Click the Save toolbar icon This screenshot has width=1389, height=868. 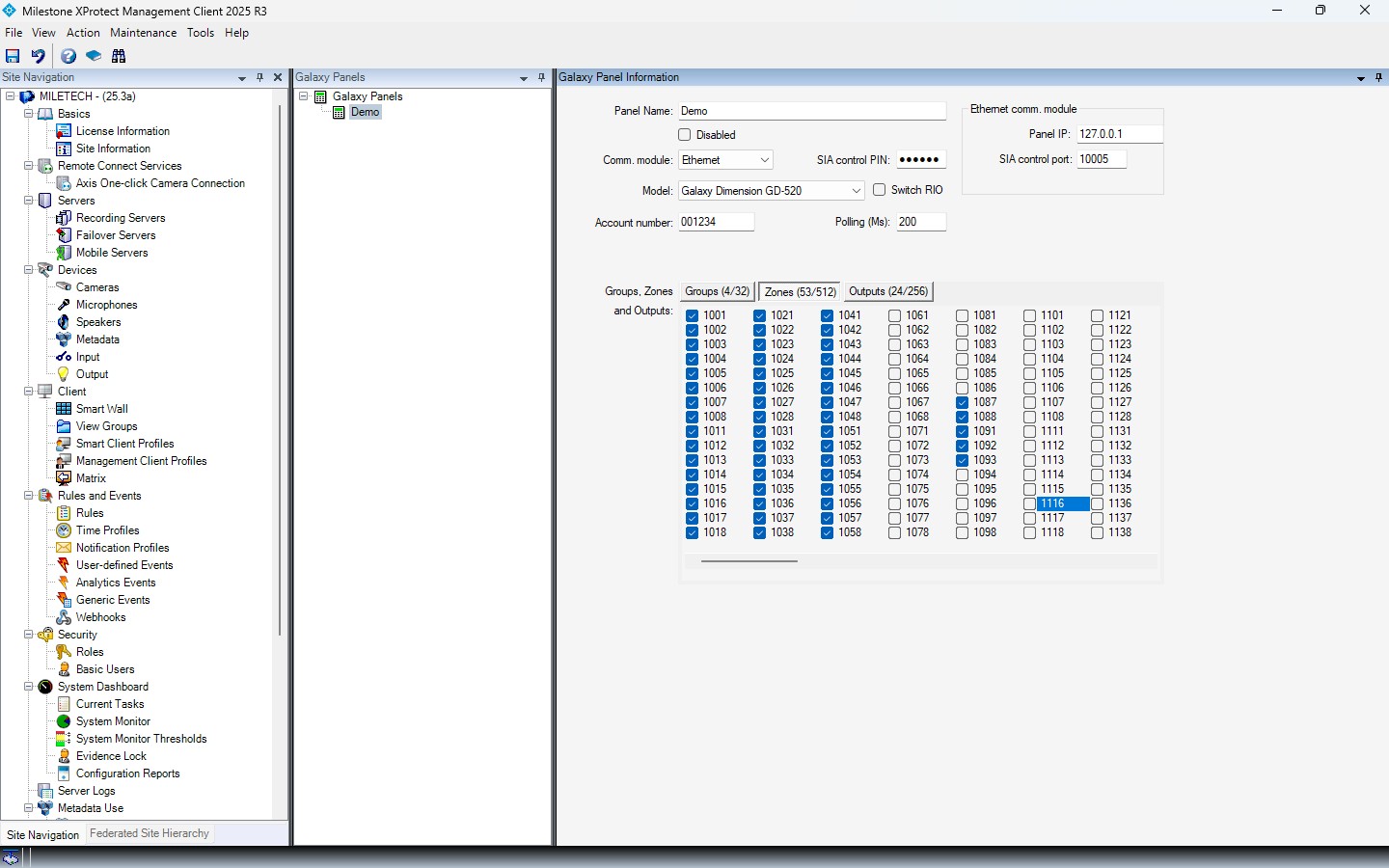(13, 56)
